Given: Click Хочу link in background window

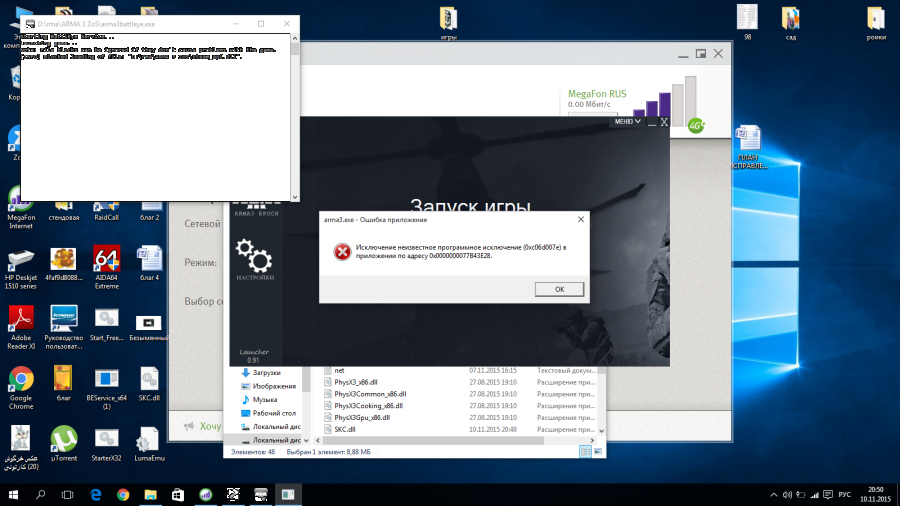Looking at the screenshot, I should pos(210,426).
